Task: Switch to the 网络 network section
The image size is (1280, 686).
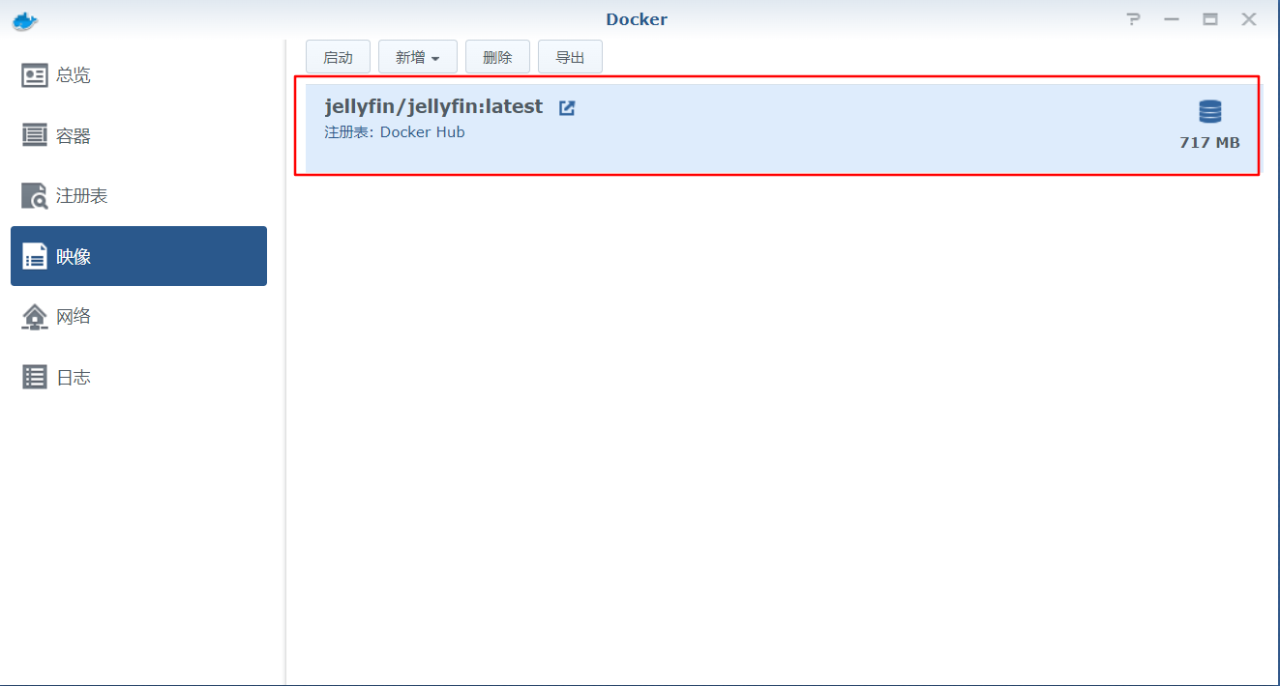Action: 139,316
